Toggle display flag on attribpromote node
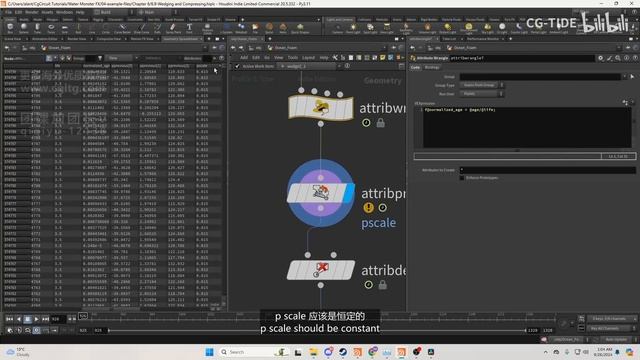This screenshot has height=360, width=640. point(349,193)
